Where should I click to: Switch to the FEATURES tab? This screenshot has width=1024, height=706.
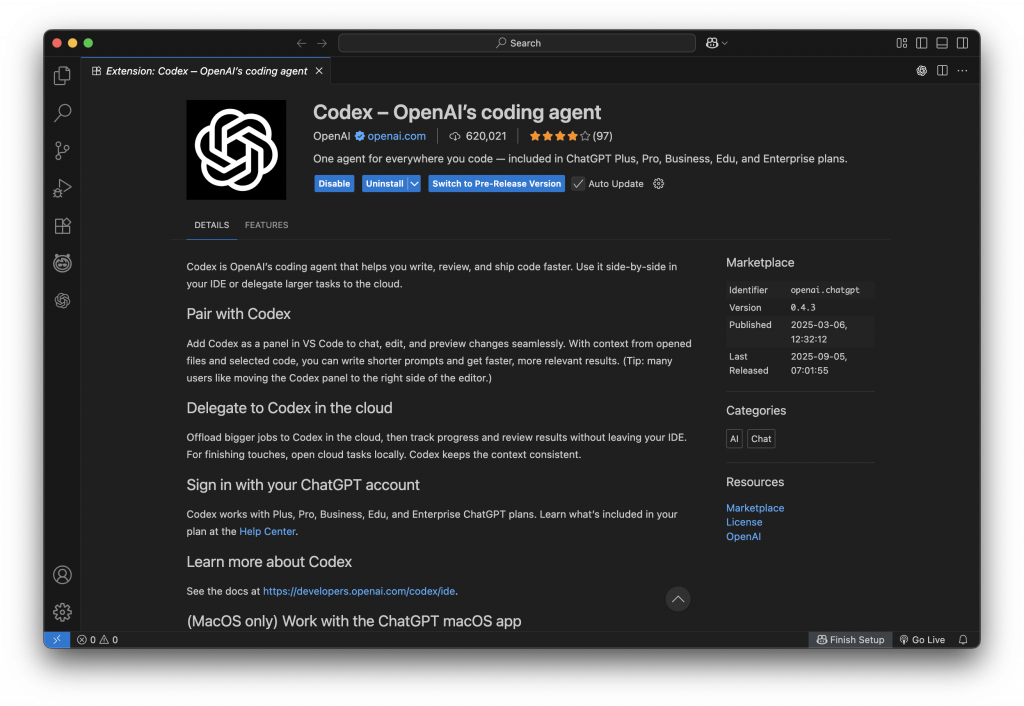coord(266,225)
